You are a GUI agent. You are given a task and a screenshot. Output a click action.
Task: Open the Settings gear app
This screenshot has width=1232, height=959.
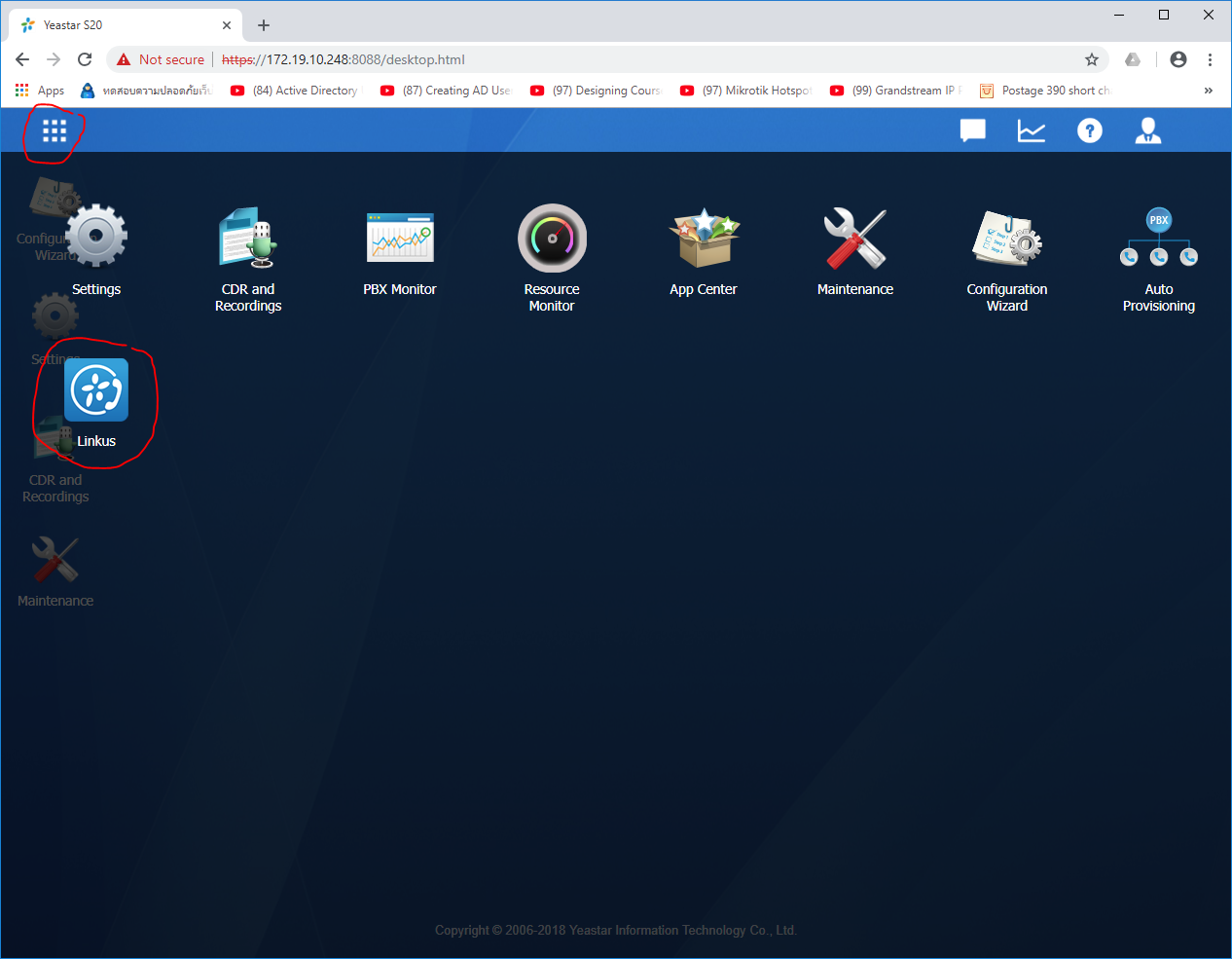(x=96, y=236)
